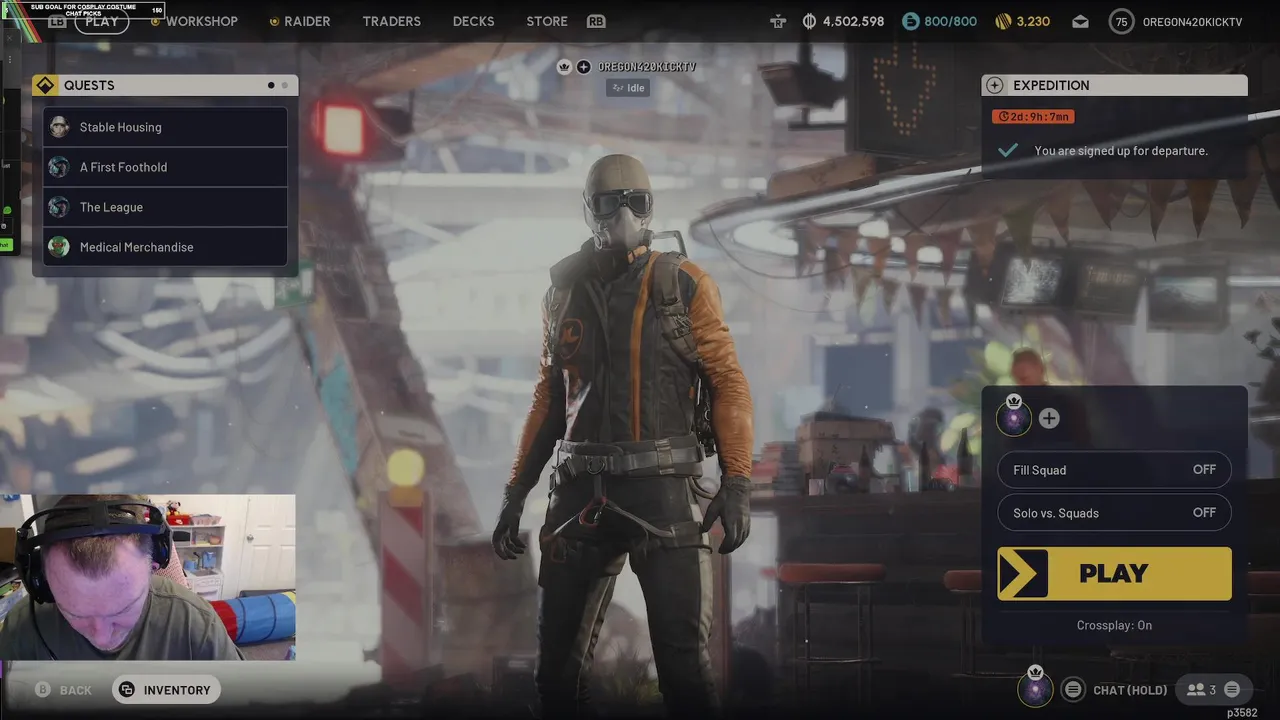
Task: Click the menu icon right of friends count
Action: 1232,690
